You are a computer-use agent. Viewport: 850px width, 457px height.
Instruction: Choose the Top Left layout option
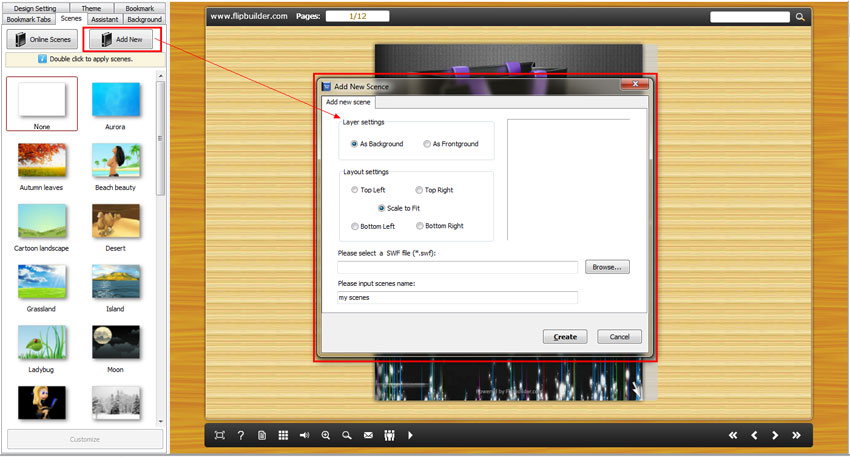355,190
